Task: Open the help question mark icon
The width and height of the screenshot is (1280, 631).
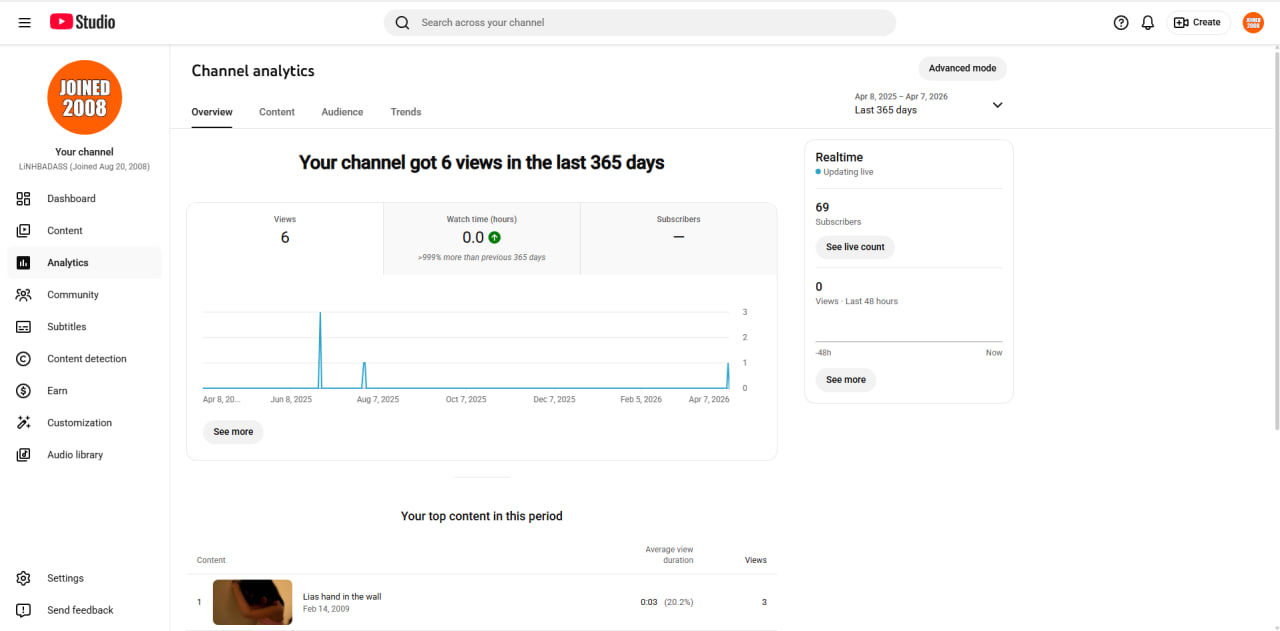Action: (1121, 22)
